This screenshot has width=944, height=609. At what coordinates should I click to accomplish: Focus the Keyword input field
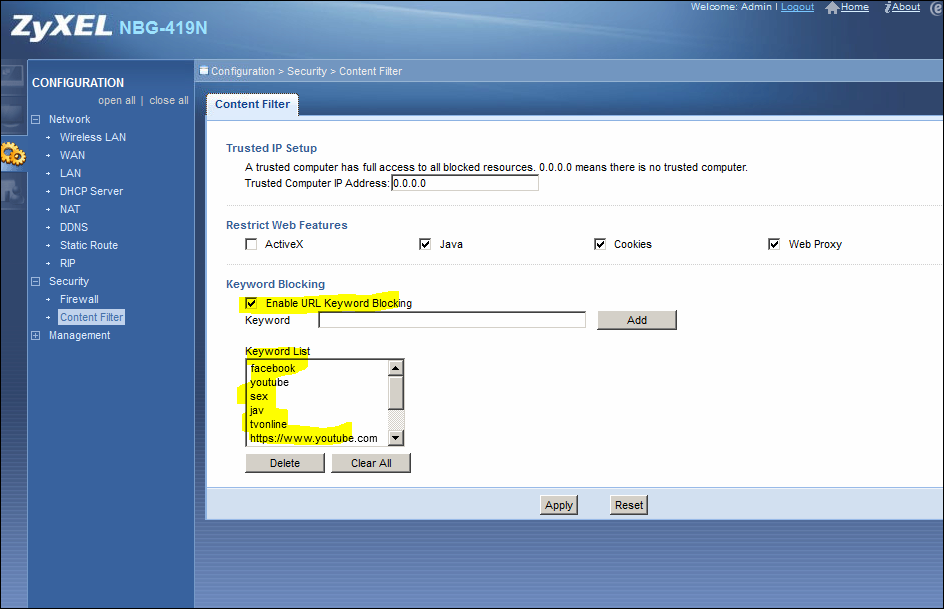(x=452, y=320)
